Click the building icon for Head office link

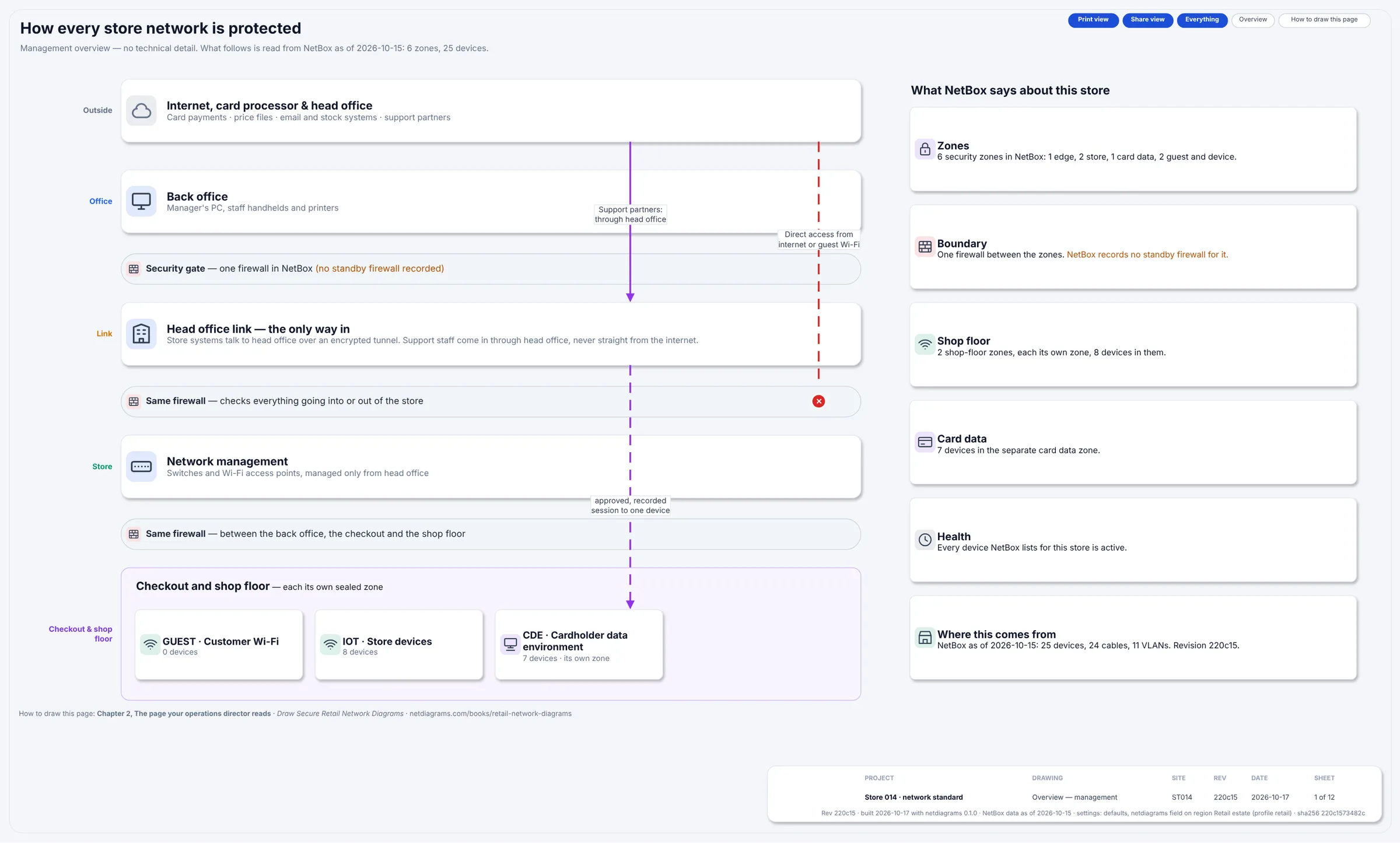click(141, 334)
